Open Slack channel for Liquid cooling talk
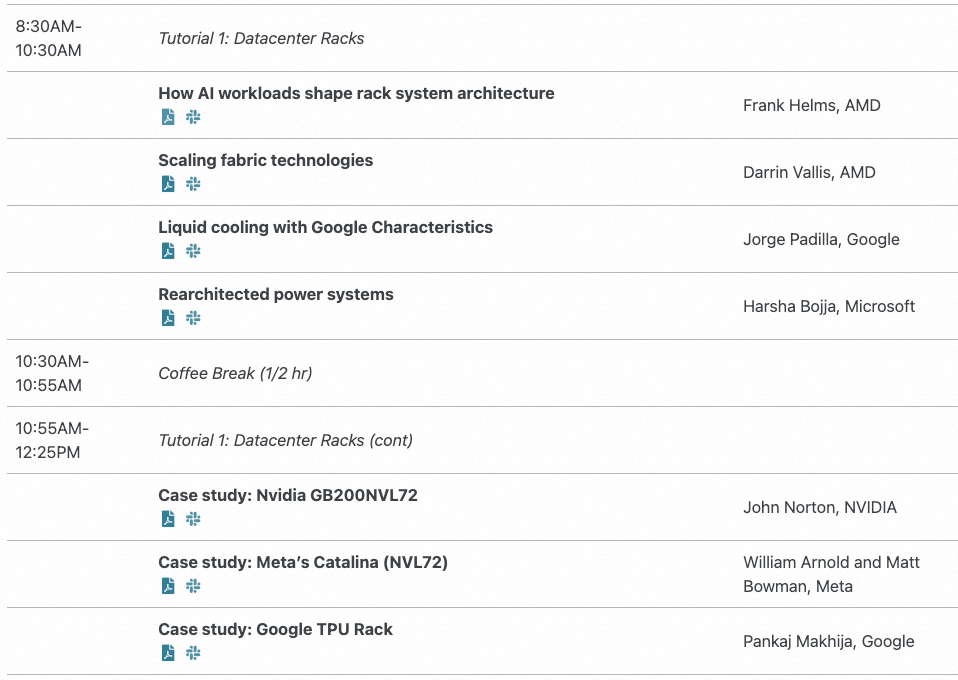The width and height of the screenshot is (958, 680). pos(193,251)
